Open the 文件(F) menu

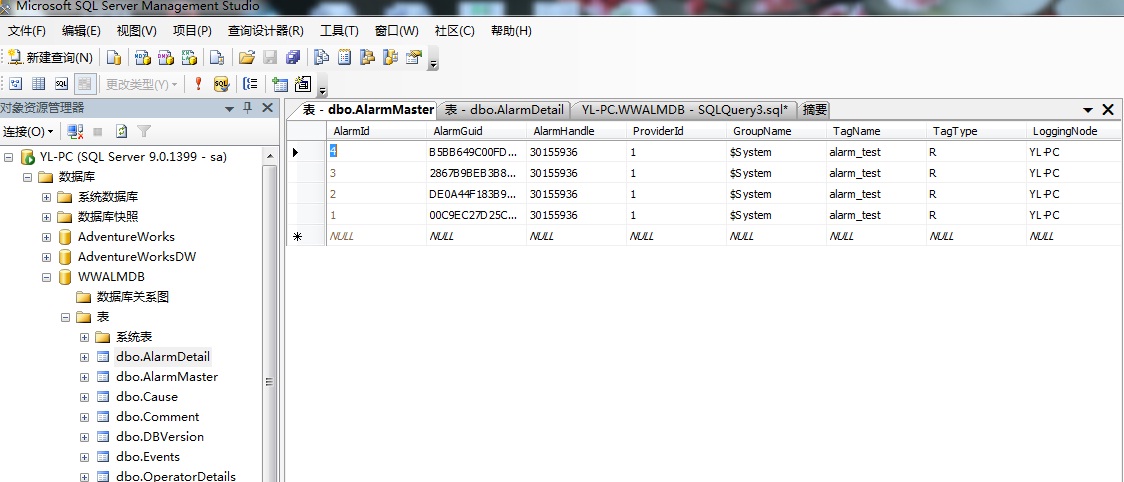(27, 31)
